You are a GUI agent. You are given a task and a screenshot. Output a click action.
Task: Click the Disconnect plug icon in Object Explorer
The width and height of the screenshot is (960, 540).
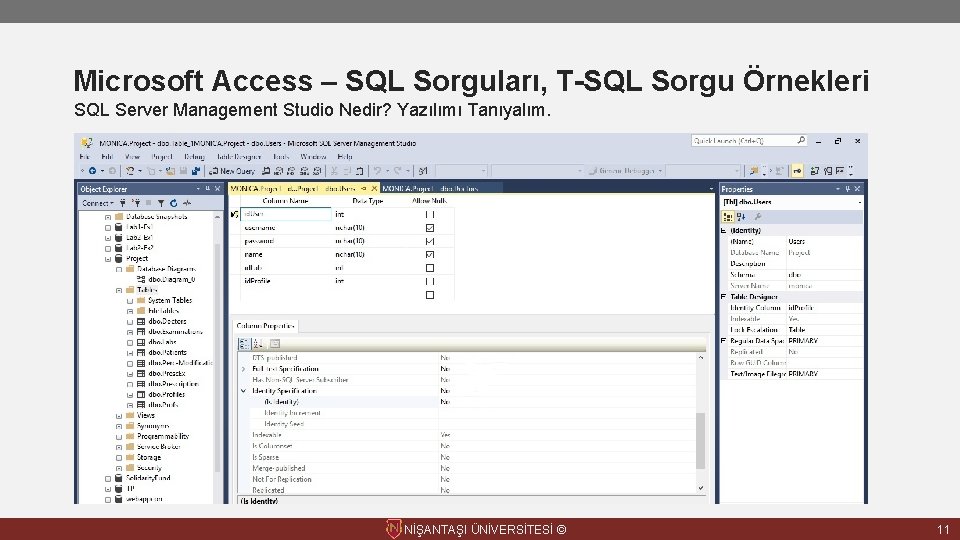point(136,203)
